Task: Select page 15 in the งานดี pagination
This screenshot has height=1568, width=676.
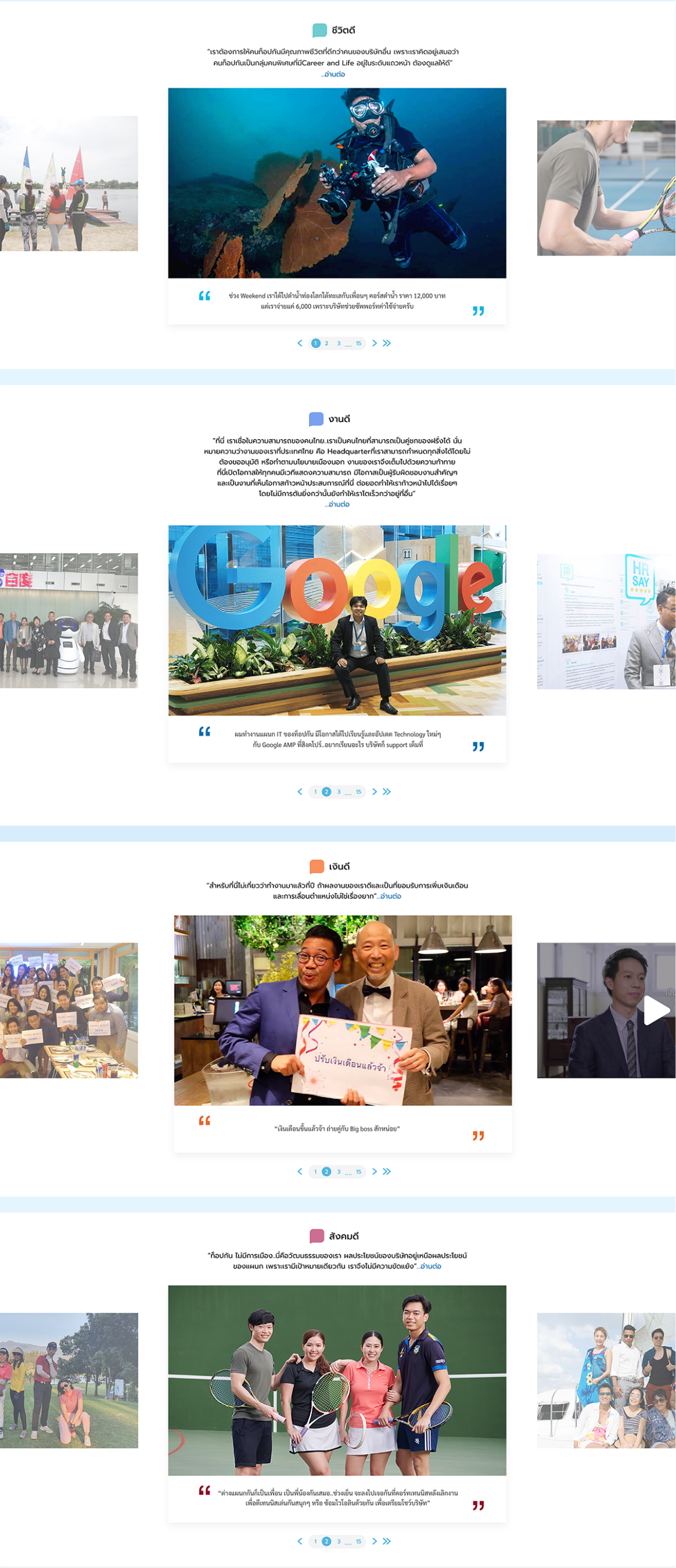Action: pyautogui.click(x=358, y=791)
